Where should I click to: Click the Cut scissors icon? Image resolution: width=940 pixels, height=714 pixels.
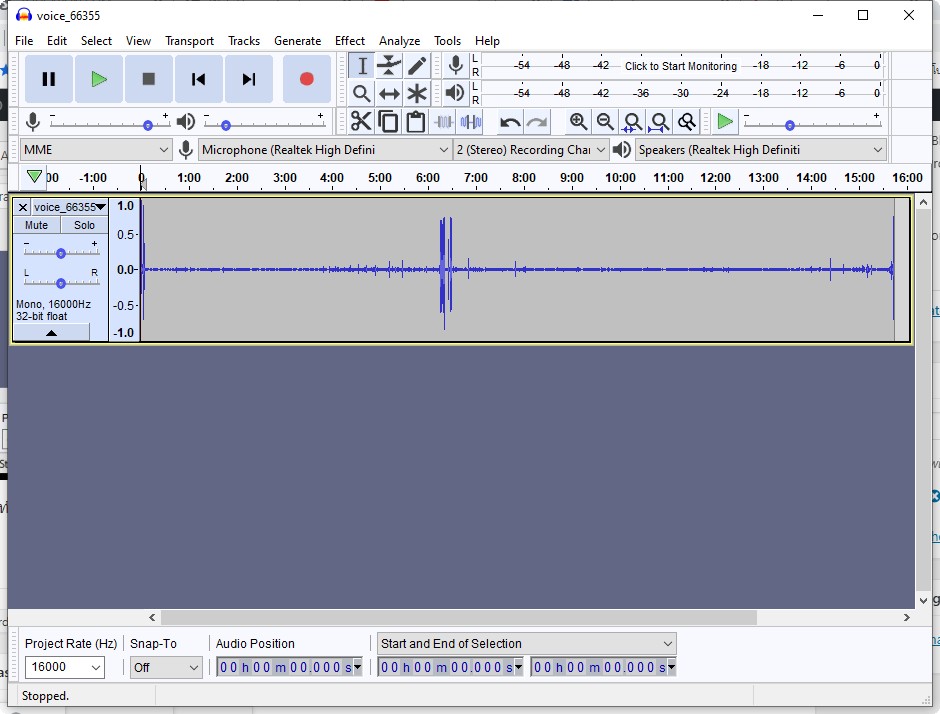point(361,122)
